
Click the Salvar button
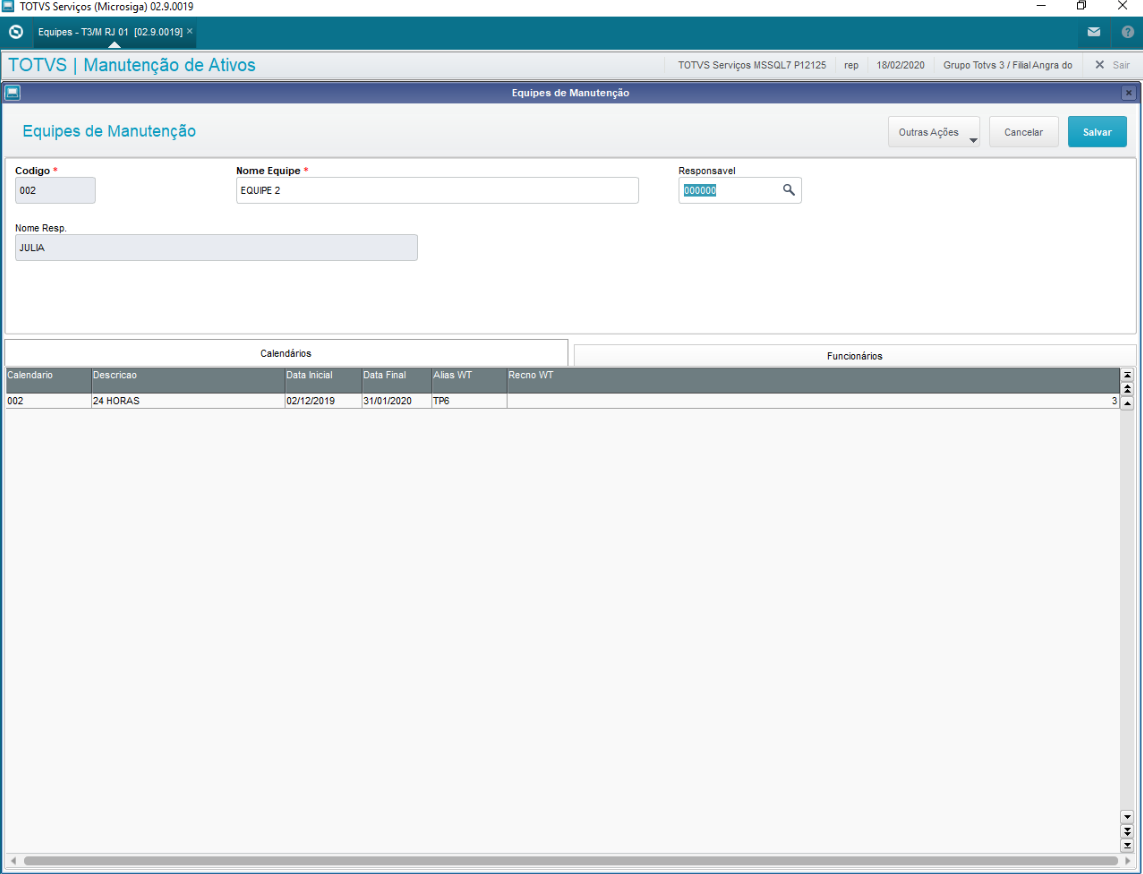pos(1097,132)
